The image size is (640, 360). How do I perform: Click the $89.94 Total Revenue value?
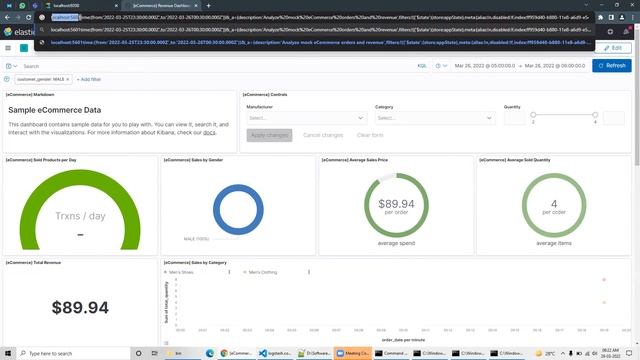coord(80,307)
